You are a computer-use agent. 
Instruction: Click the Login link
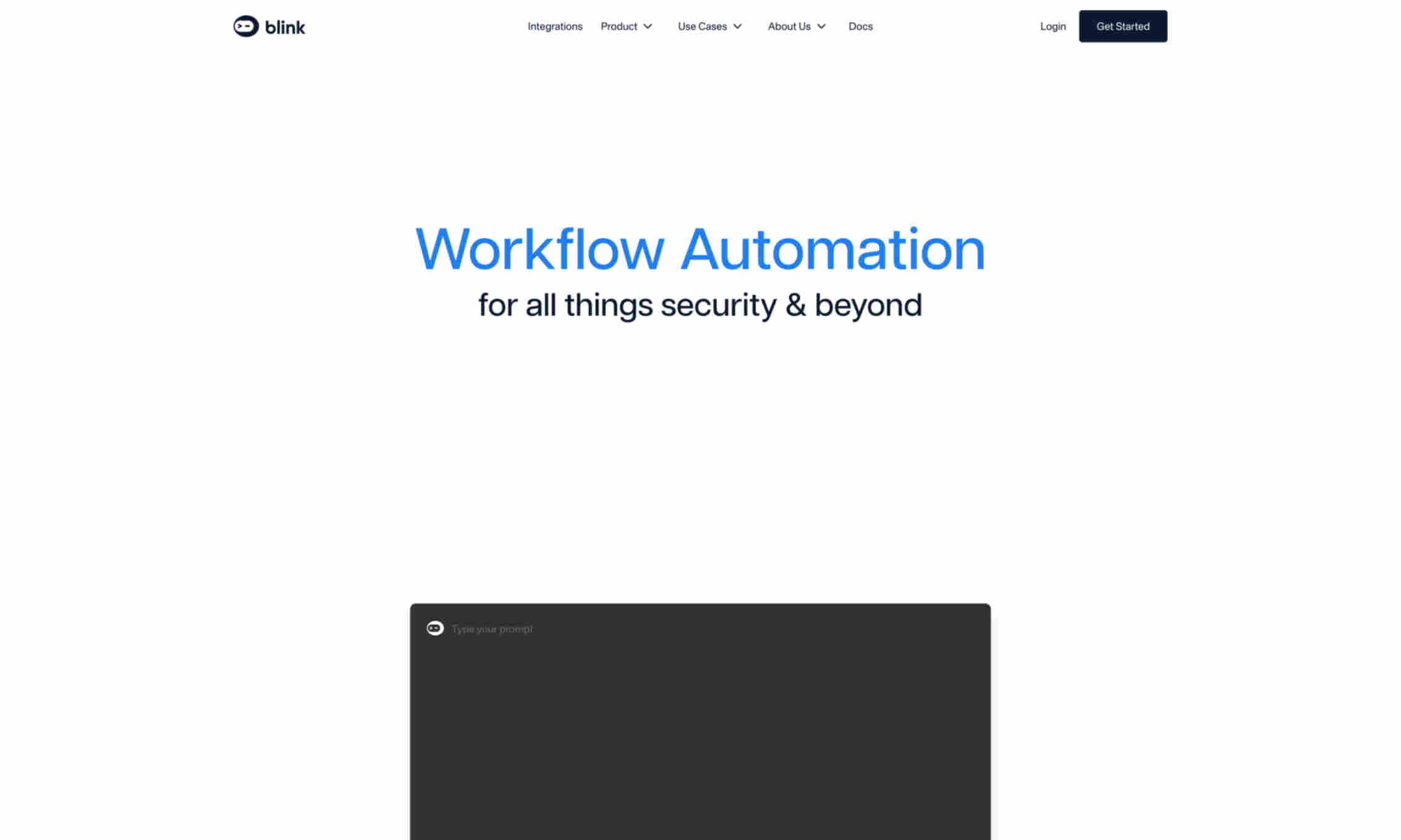(1052, 26)
